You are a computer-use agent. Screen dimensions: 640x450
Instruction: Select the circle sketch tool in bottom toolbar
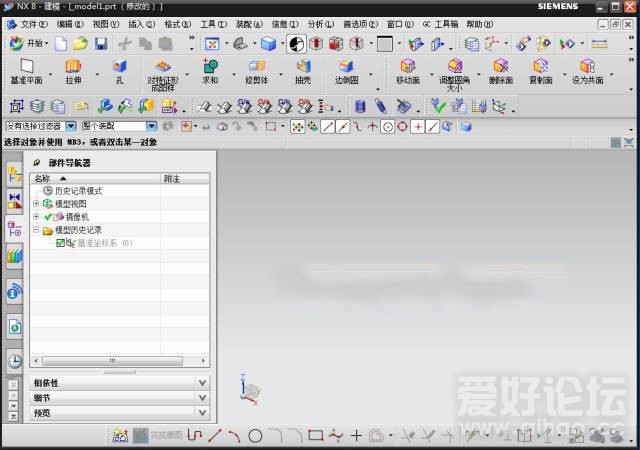[x=255, y=436]
